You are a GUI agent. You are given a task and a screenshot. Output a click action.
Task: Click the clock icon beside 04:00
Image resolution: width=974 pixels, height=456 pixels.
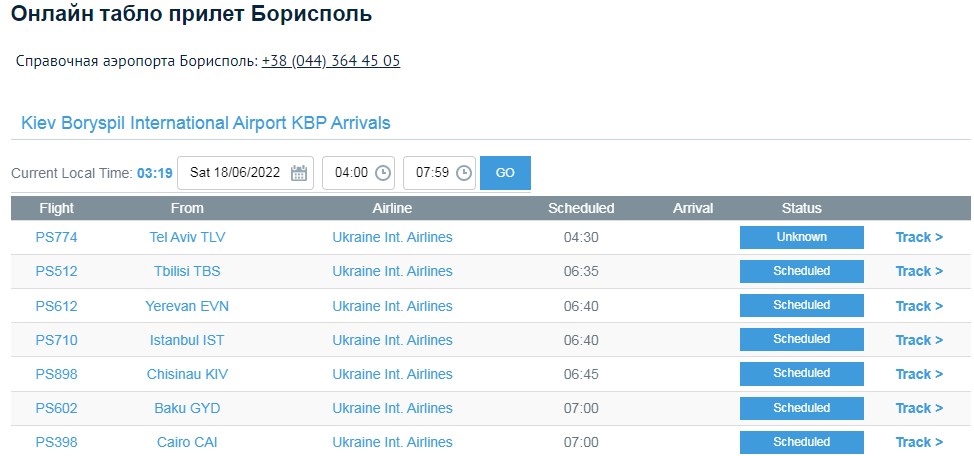coord(383,173)
